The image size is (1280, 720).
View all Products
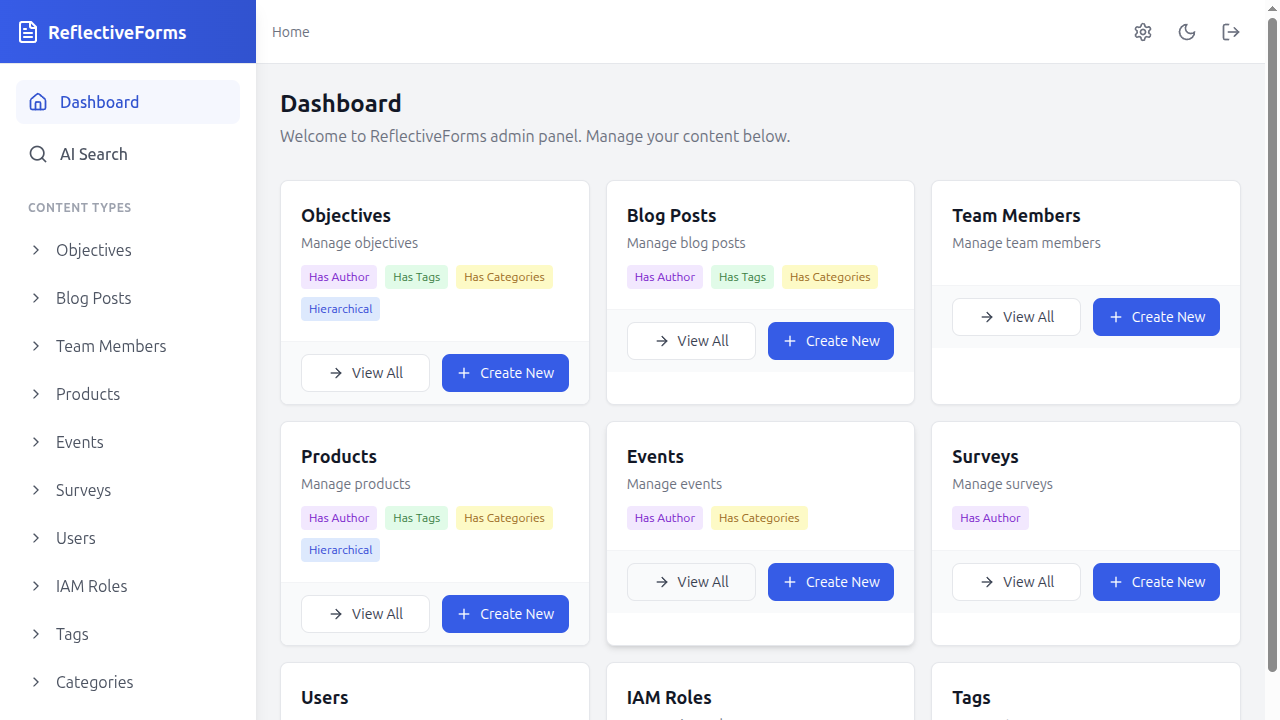(x=365, y=614)
